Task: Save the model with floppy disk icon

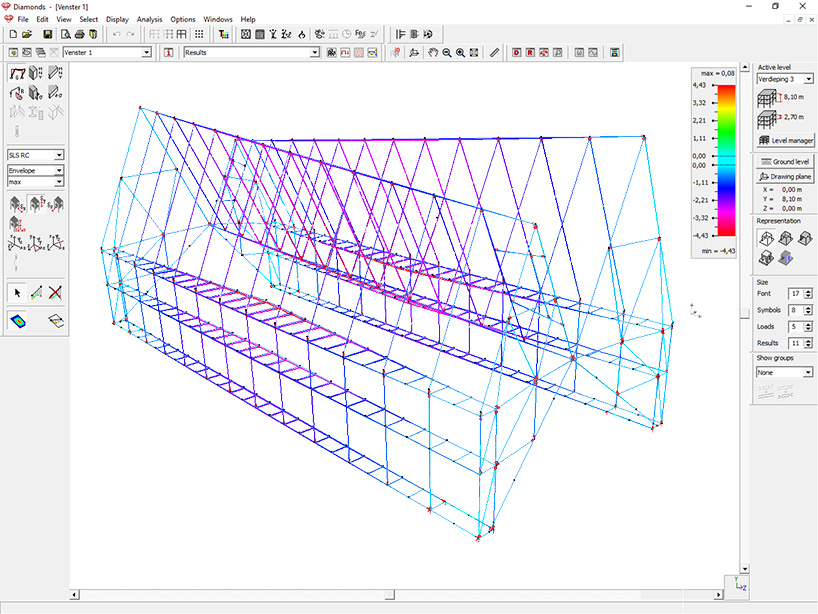Action: click(x=47, y=34)
